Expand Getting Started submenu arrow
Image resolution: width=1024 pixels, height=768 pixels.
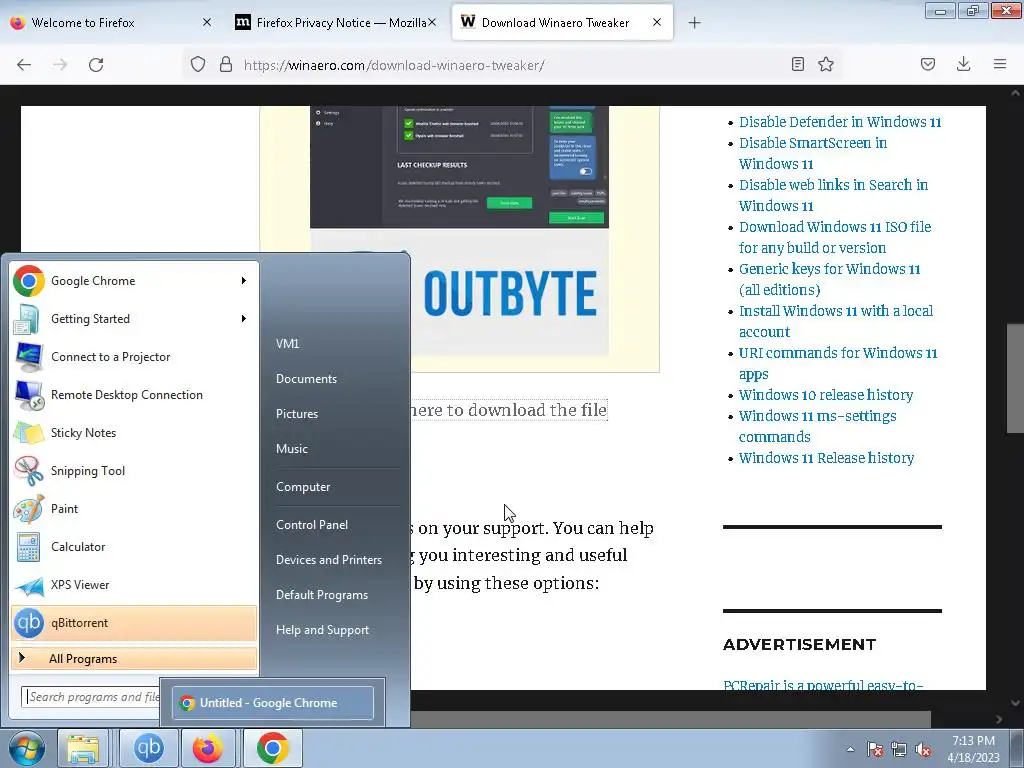pos(244,319)
